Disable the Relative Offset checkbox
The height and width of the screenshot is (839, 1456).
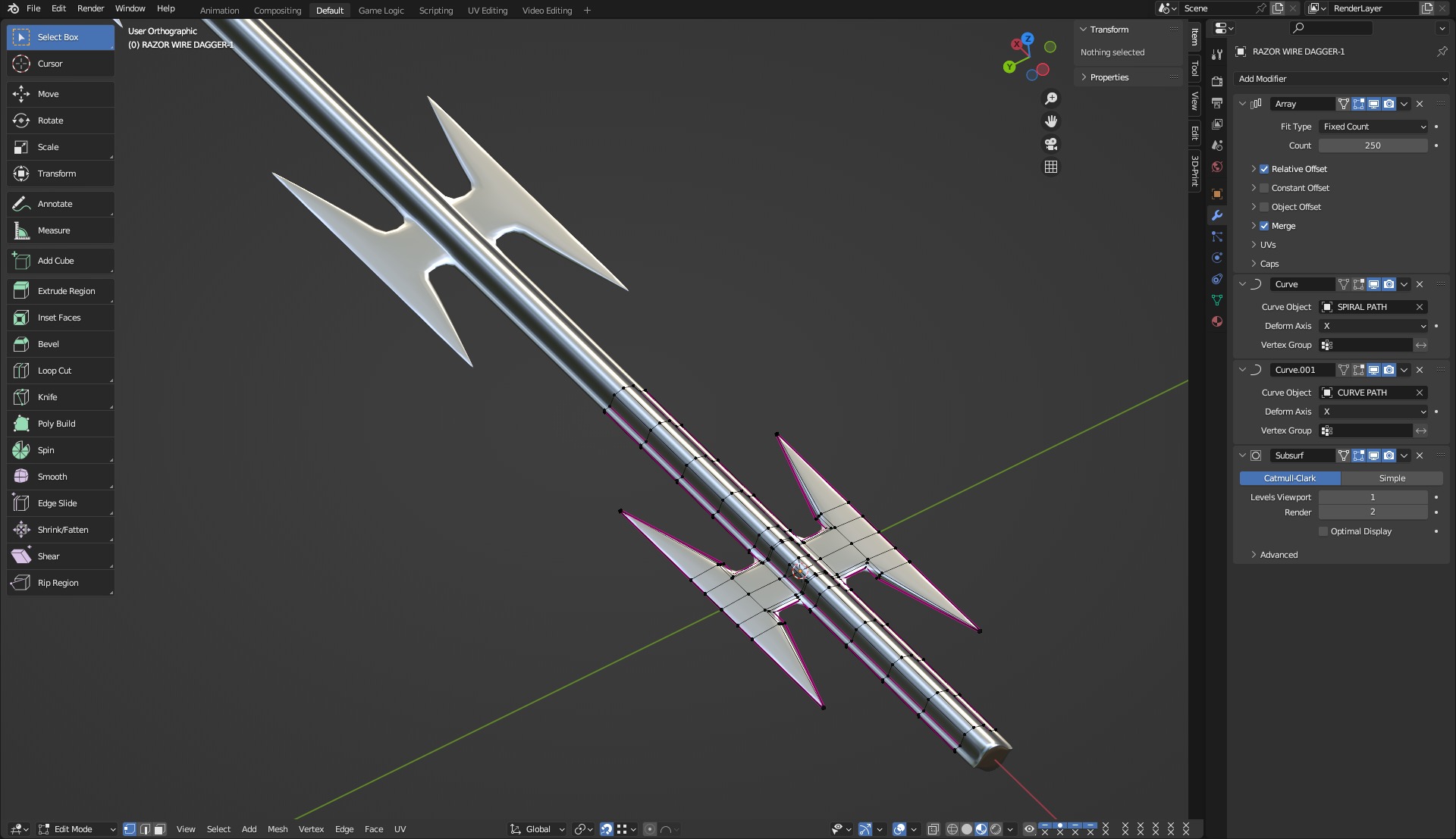pyautogui.click(x=1264, y=169)
